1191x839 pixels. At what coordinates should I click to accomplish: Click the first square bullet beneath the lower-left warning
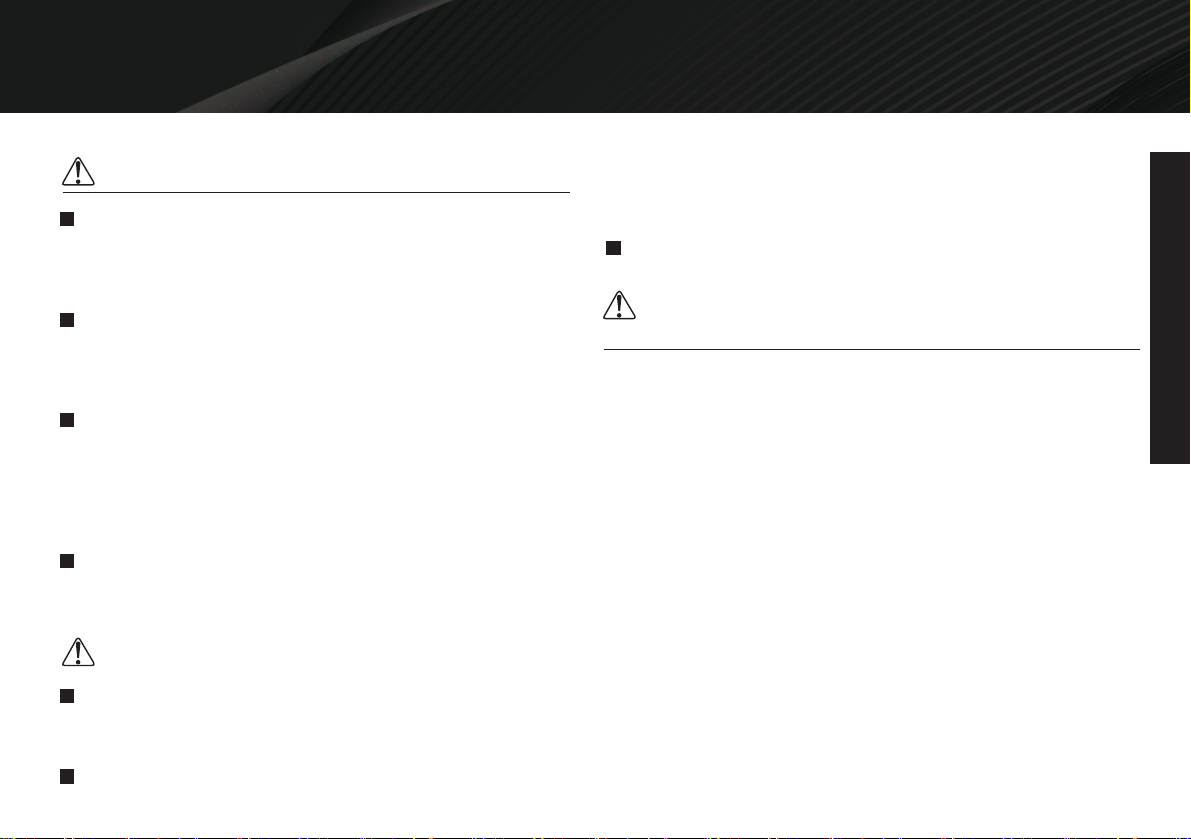[x=67, y=696]
